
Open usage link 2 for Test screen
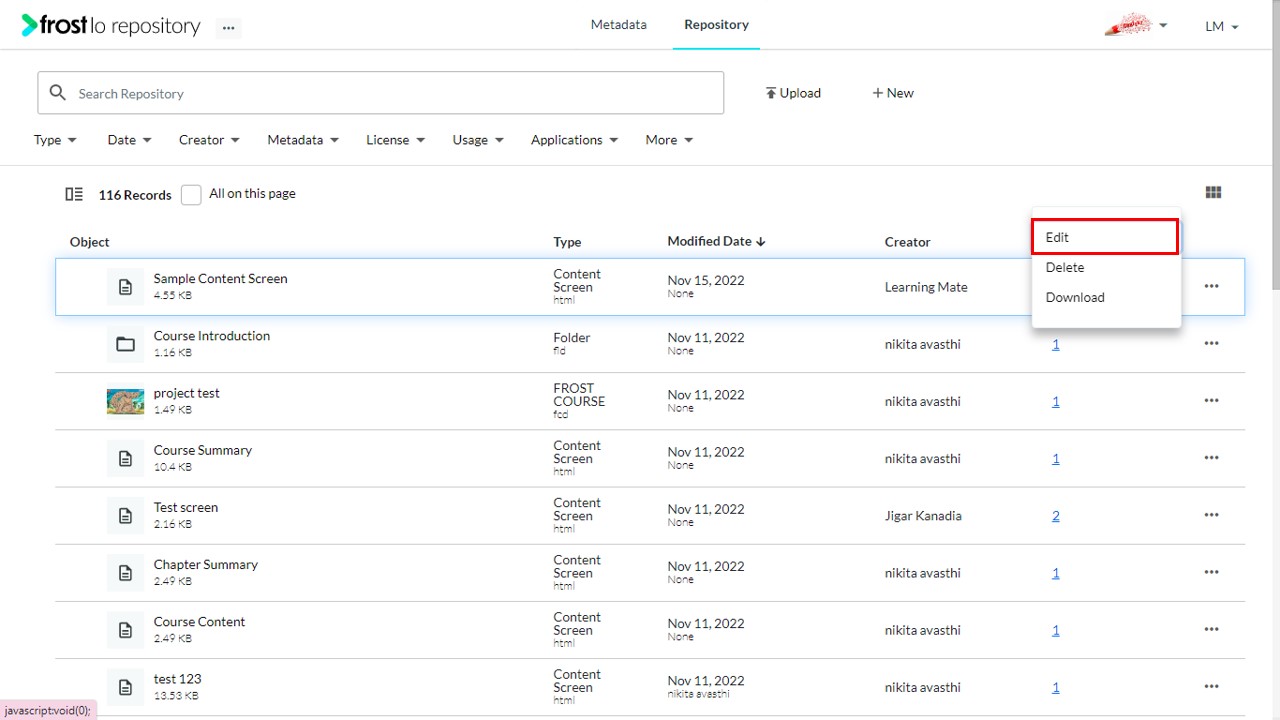click(1056, 516)
